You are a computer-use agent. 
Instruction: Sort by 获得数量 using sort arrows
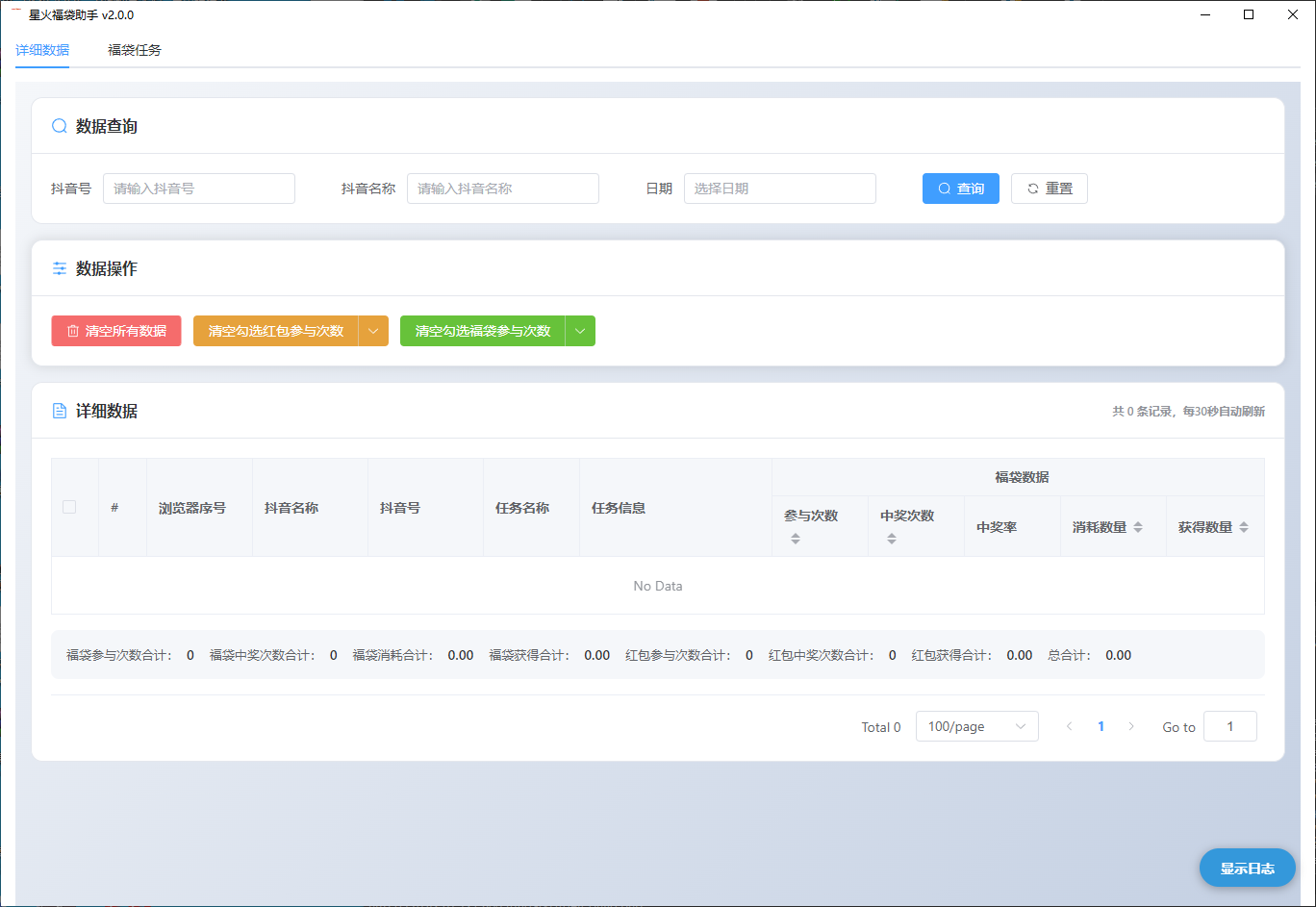1244,527
